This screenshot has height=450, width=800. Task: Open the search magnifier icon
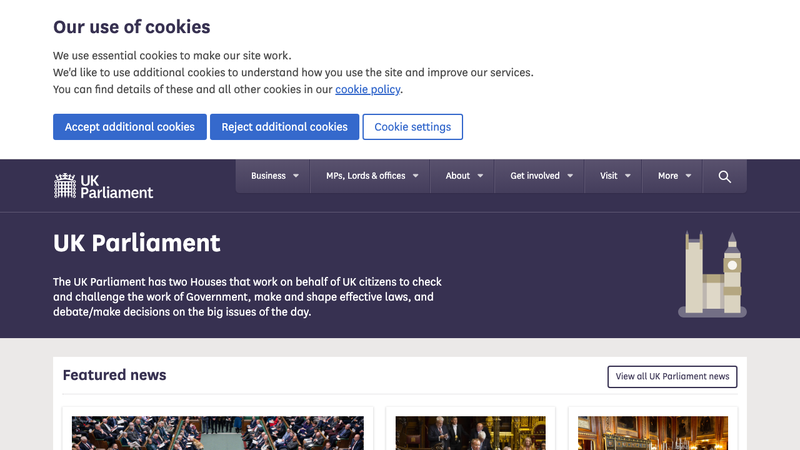[x=724, y=177]
